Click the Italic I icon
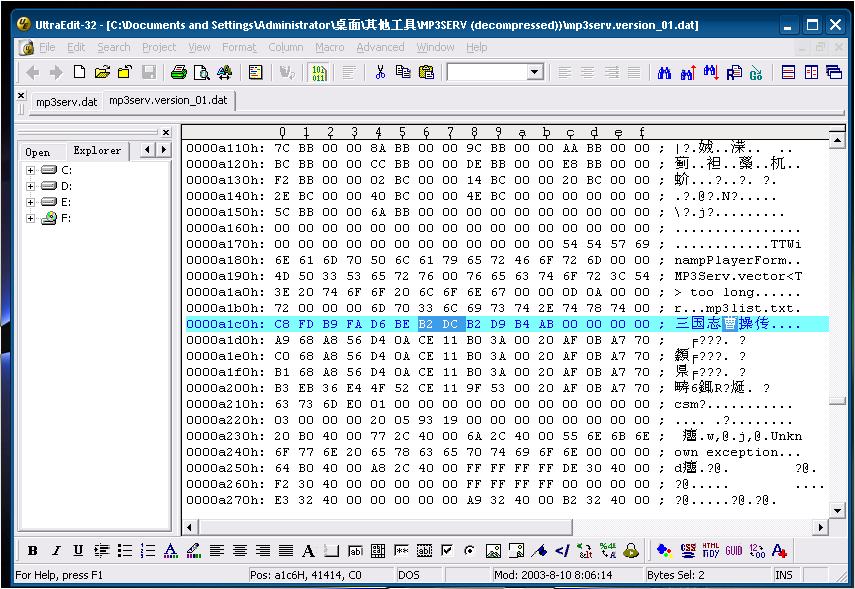The height and width of the screenshot is (589, 855). (56, 551)
